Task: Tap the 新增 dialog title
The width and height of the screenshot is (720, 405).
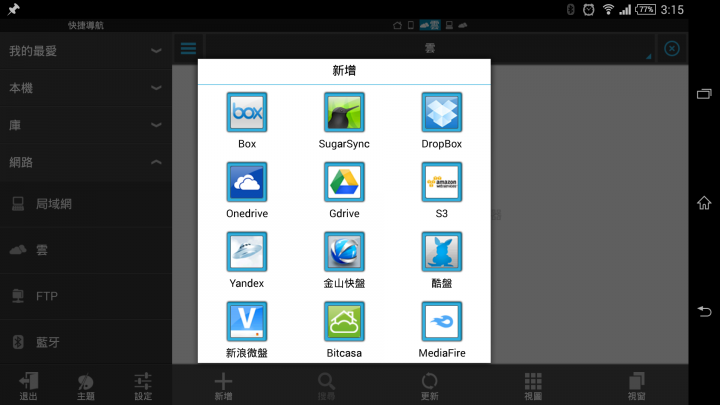Action: [x=344, y=71]
